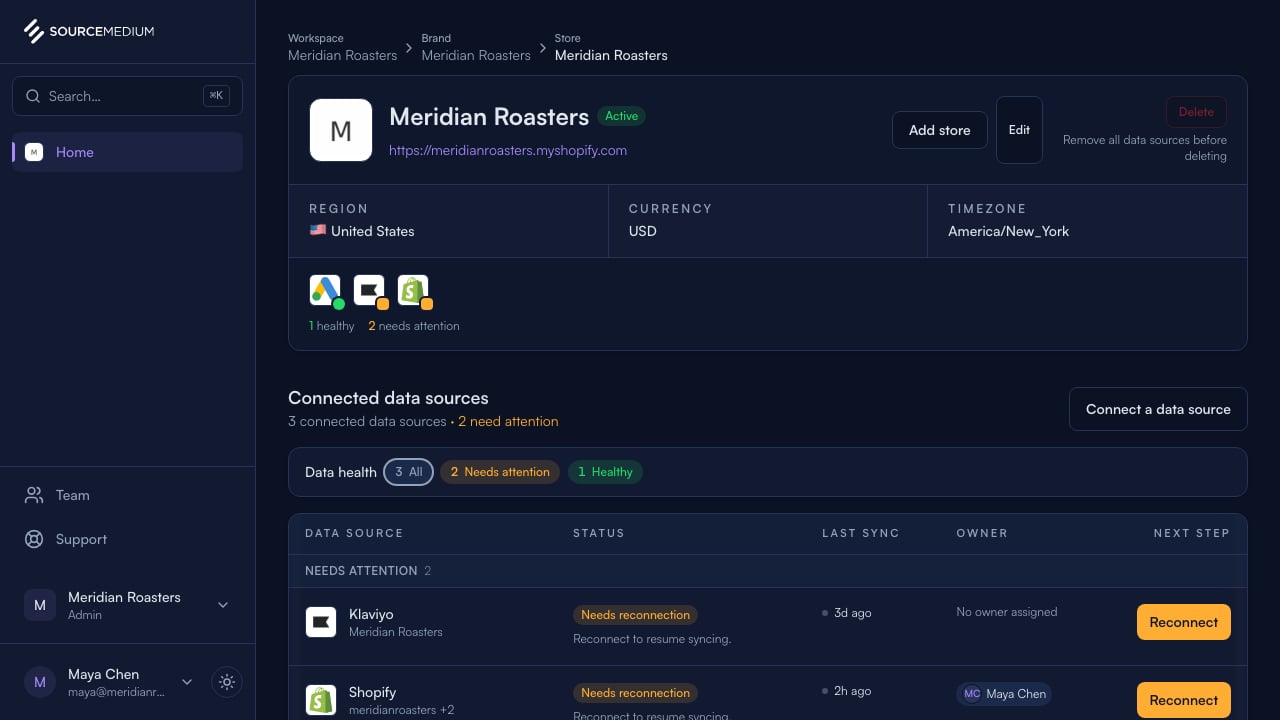Click the Home M icon in sidebar

point(34,152)
